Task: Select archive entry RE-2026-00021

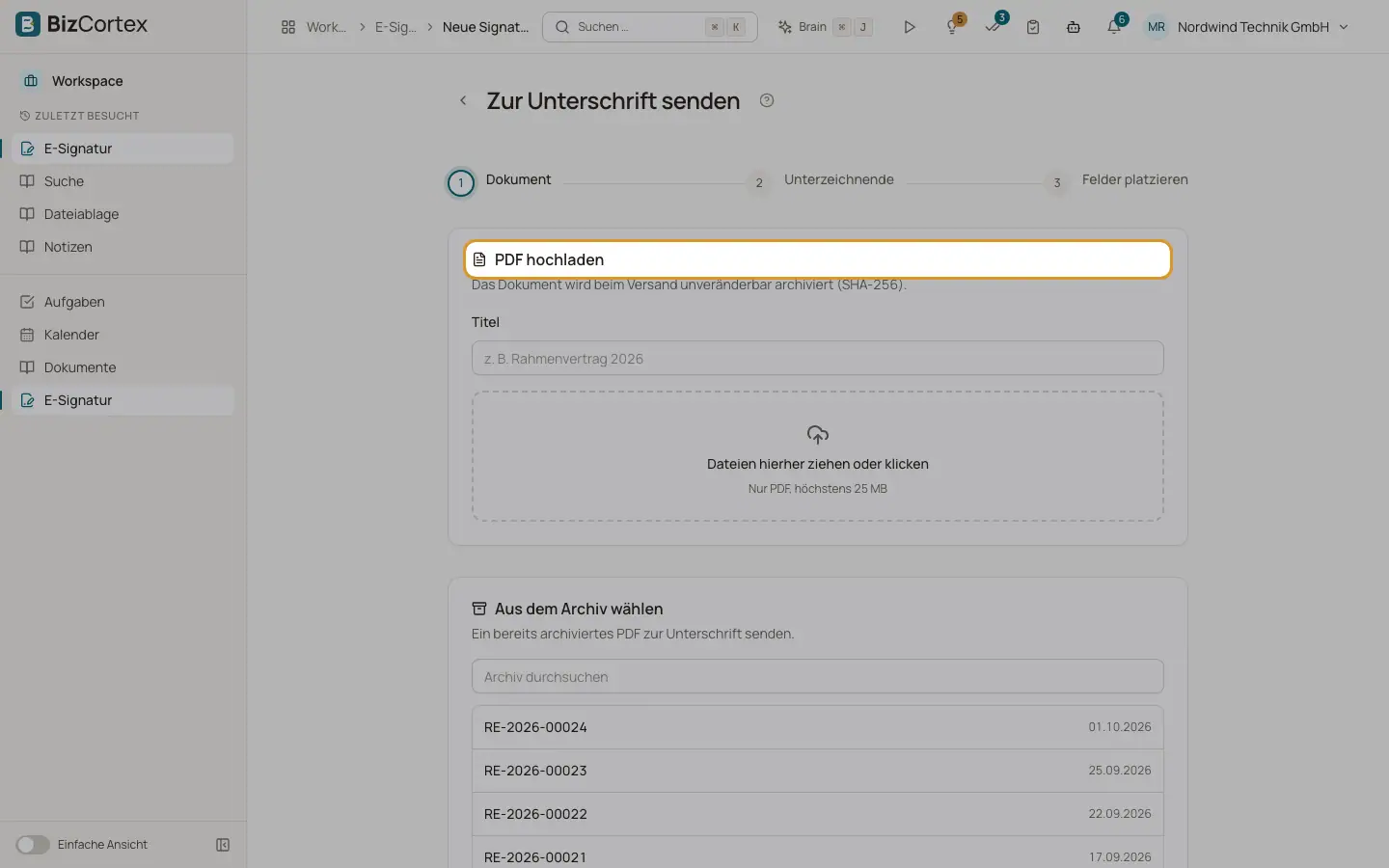Action: (x=818, y=853)
